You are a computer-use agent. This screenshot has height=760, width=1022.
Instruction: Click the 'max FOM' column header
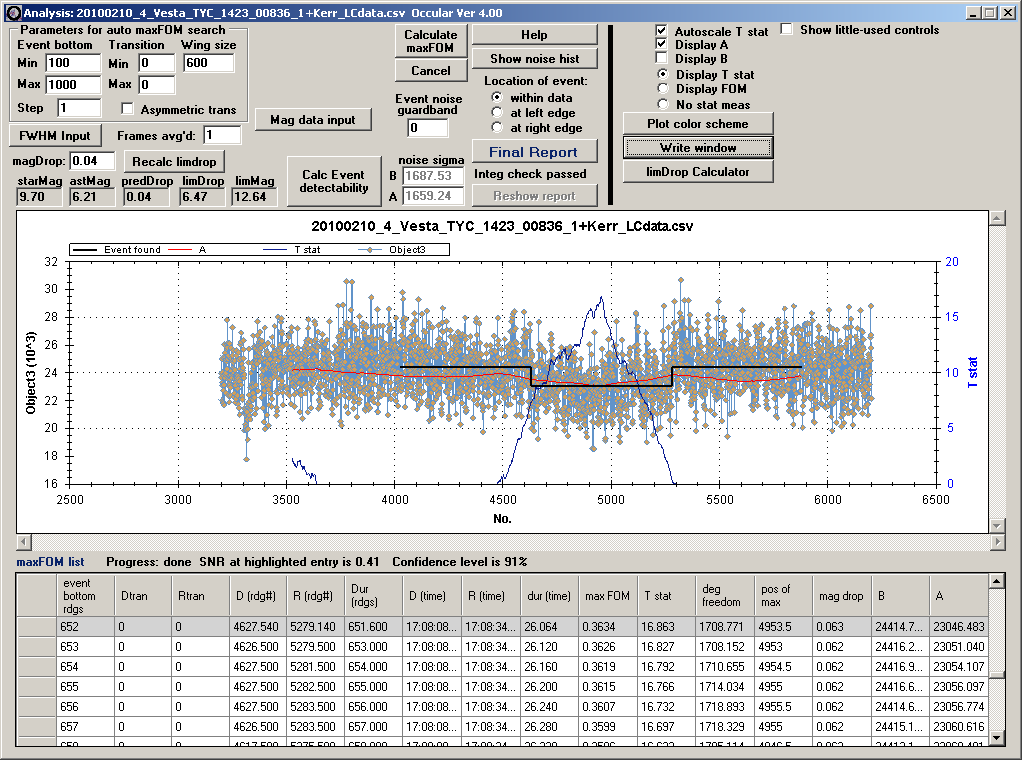pyautogui.click(x=607, y=596)
